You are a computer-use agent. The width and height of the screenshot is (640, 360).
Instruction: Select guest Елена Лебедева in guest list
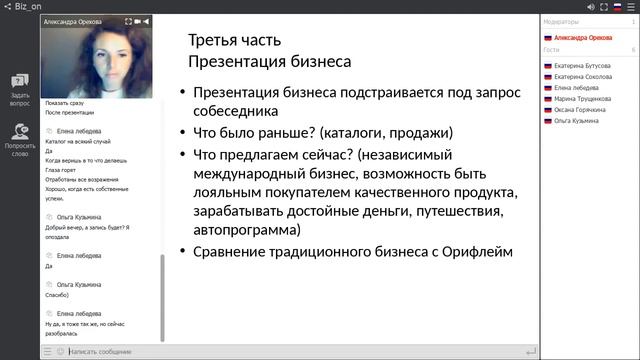click(576, 88)
